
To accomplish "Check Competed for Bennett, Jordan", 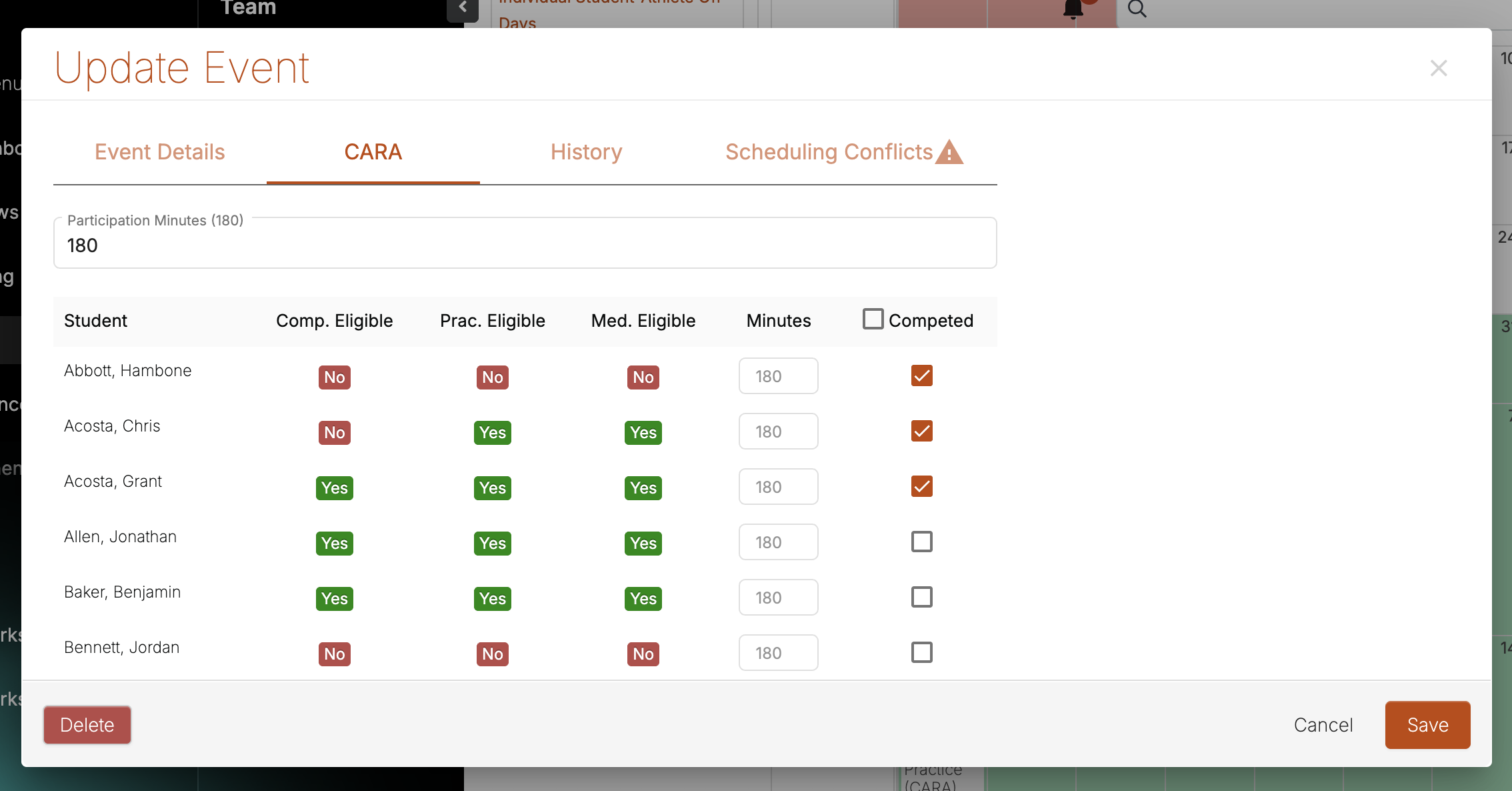I will tap(921, 652).
